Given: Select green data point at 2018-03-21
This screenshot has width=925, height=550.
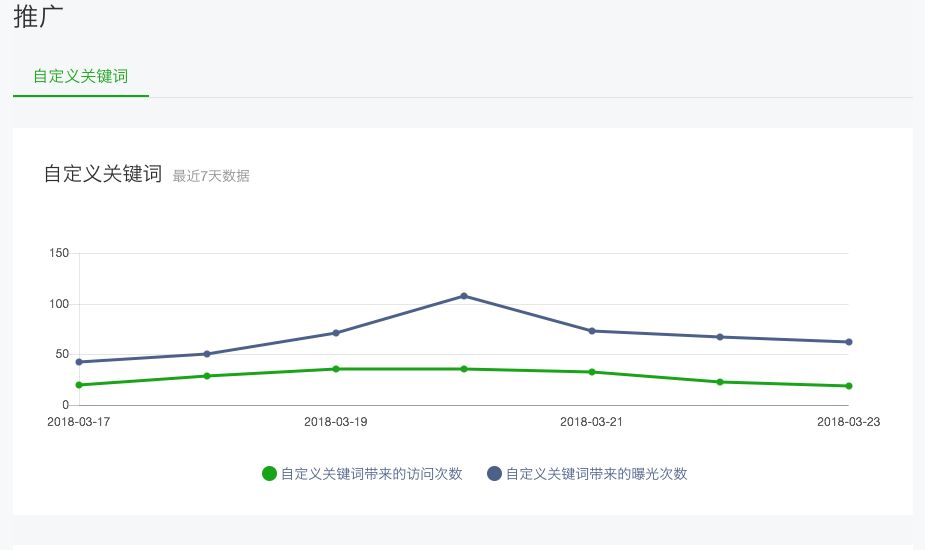Looking at the screenshot, I should point(592,372).
